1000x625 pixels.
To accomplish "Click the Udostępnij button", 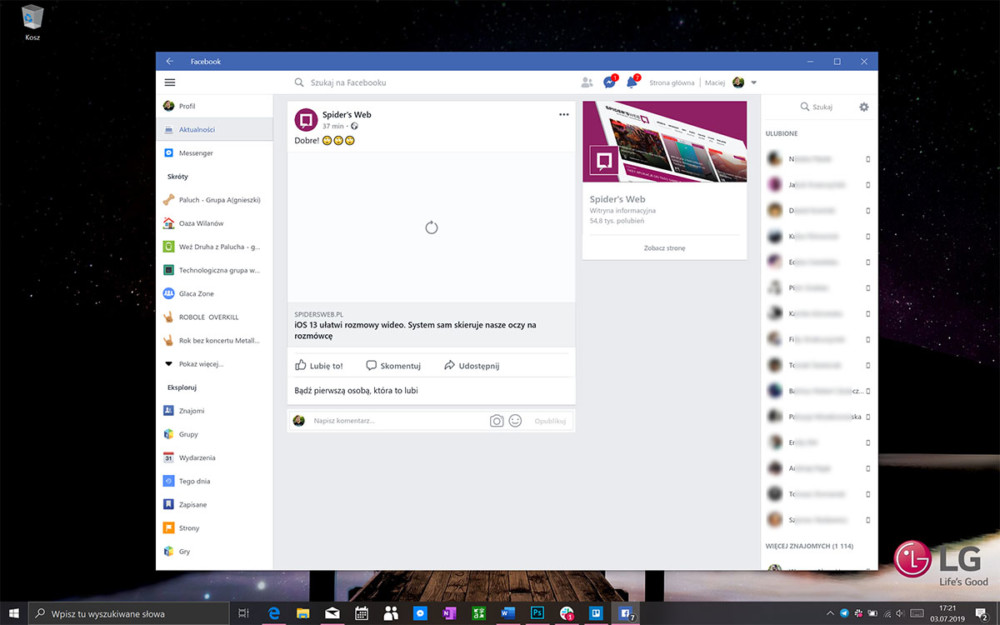I will coord(472,365).
